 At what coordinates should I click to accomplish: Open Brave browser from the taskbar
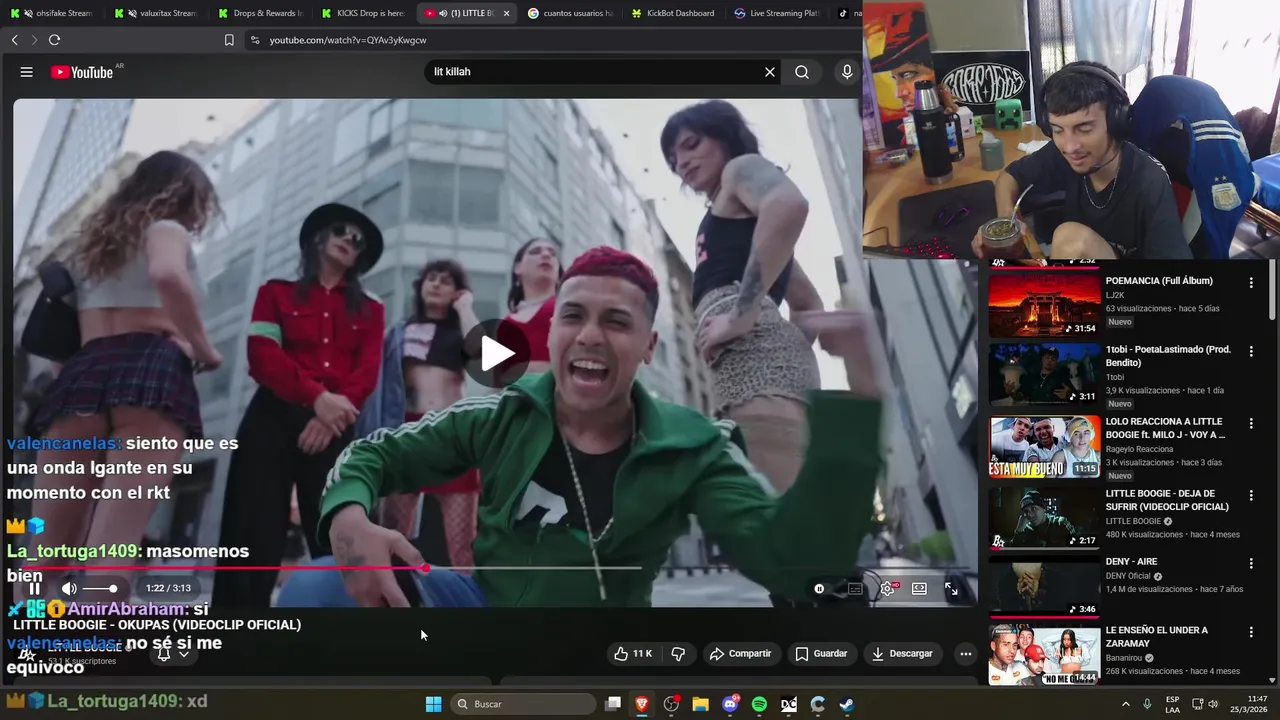coord(642,704)
